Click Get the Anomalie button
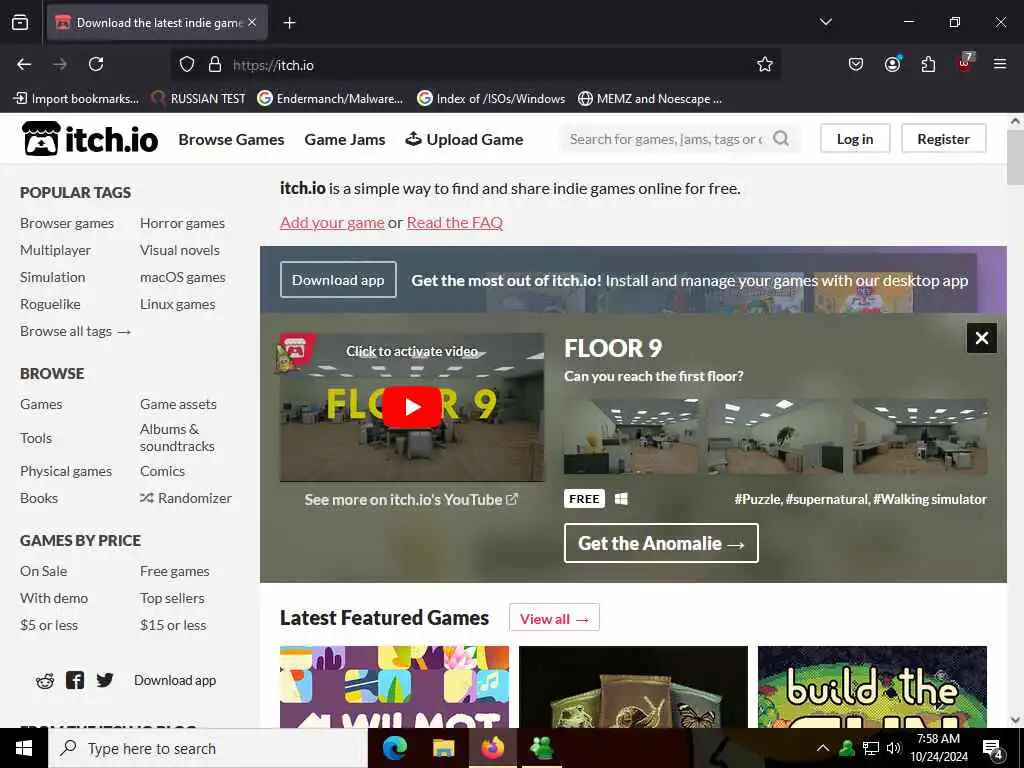Viewport: 1024px width, 768px height. point(661,543)
